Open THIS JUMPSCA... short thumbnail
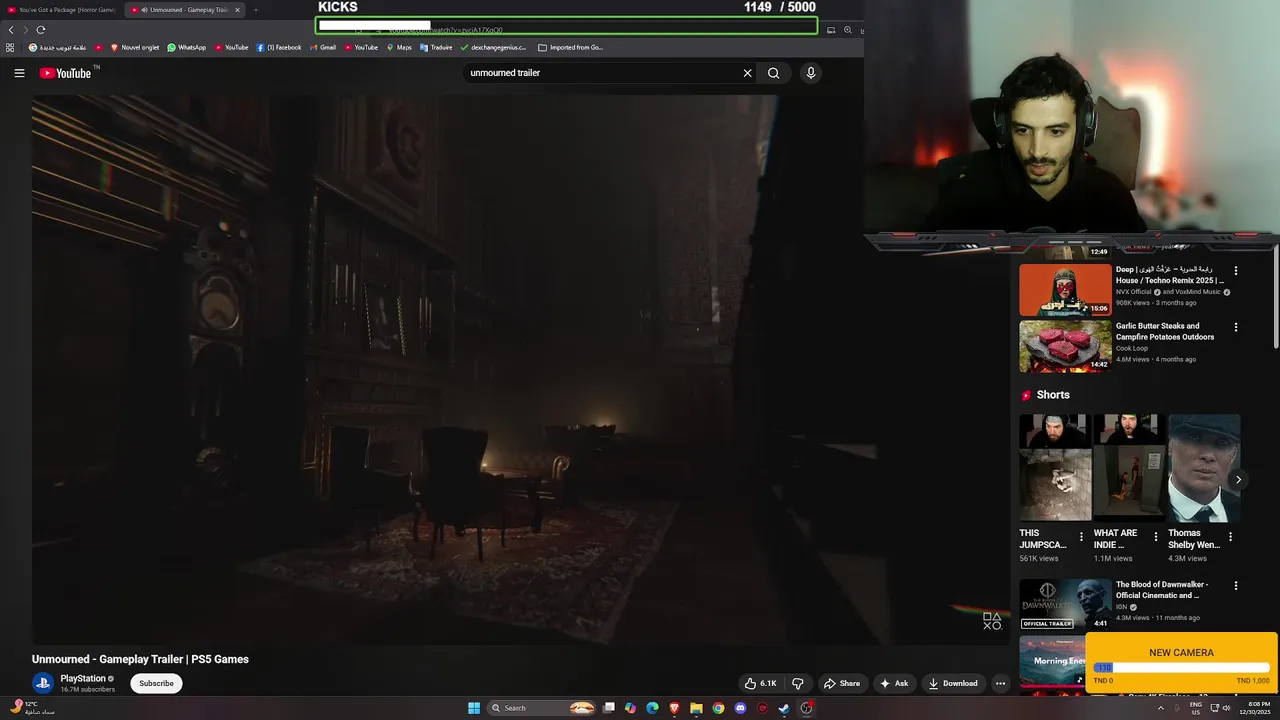 coord(1054,468)
